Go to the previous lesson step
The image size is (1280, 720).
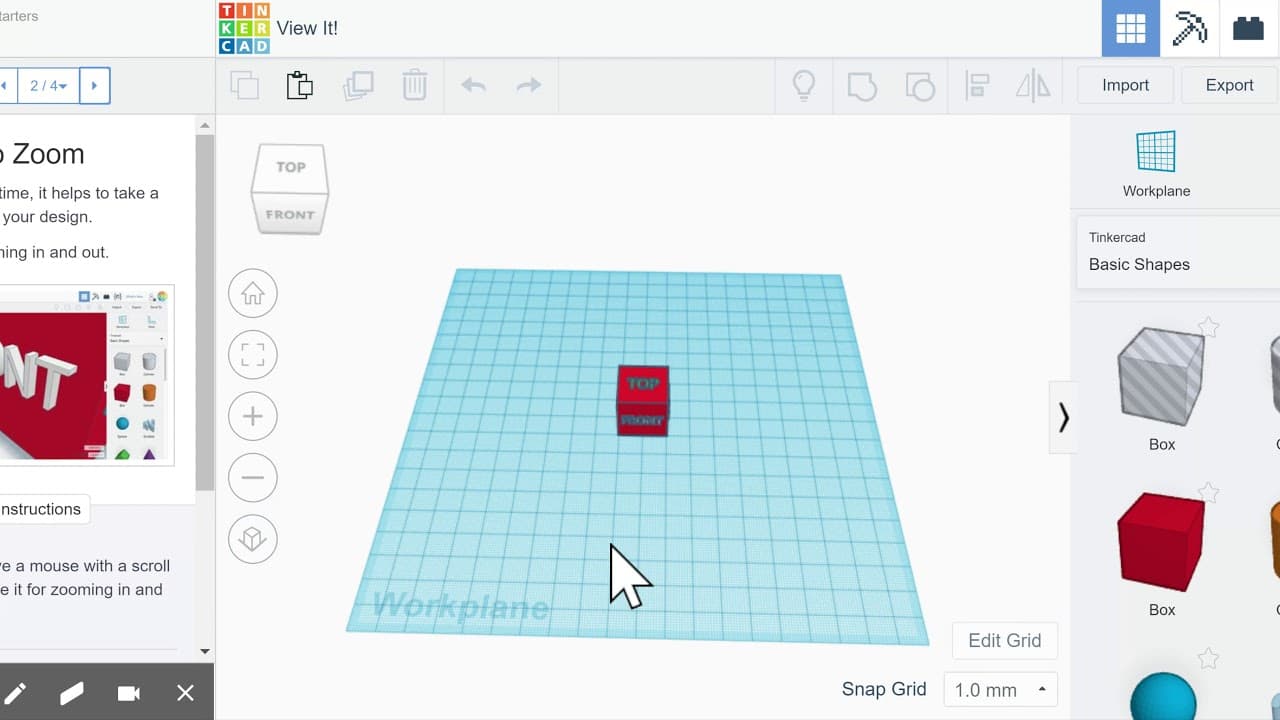[x=5, y=86]
